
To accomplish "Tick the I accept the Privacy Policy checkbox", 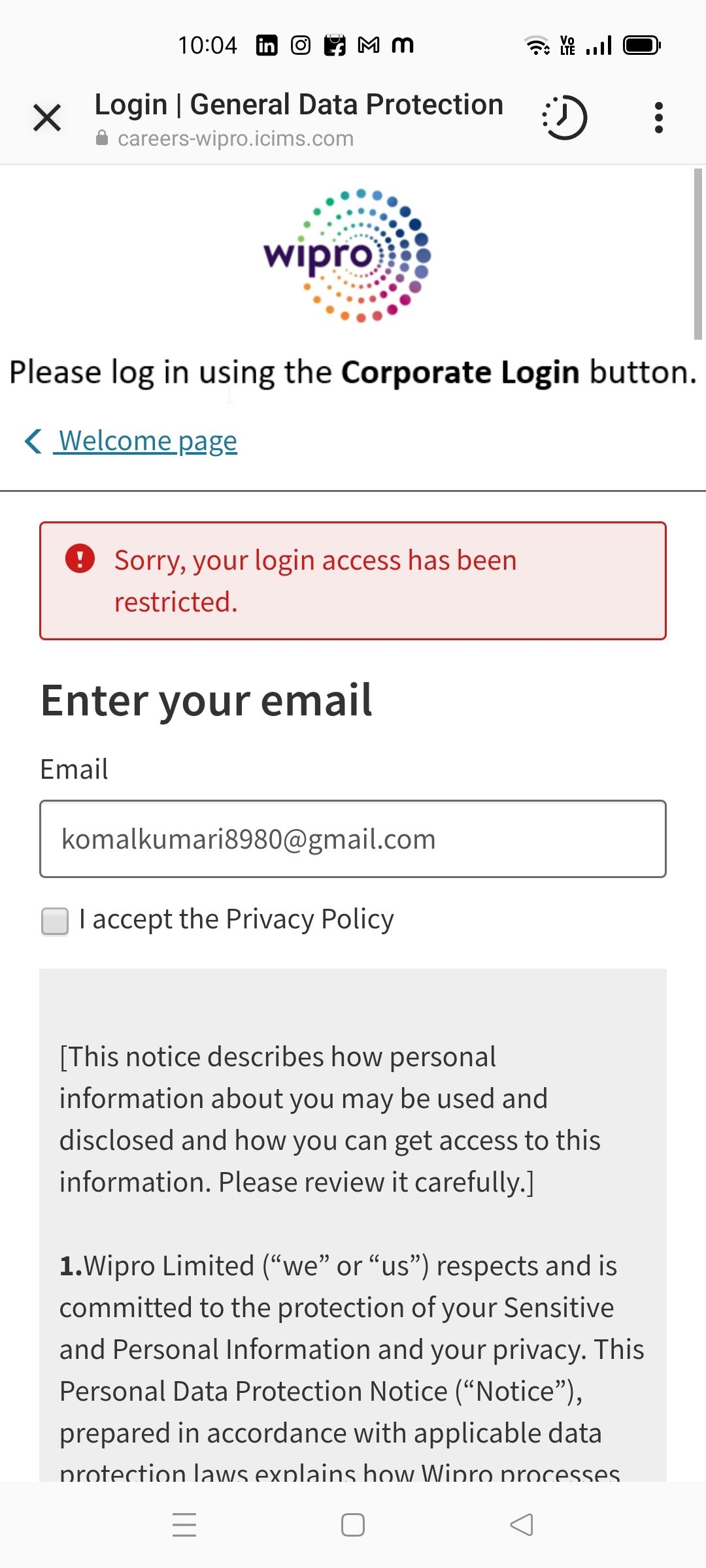I will click(x=55, y=921).
